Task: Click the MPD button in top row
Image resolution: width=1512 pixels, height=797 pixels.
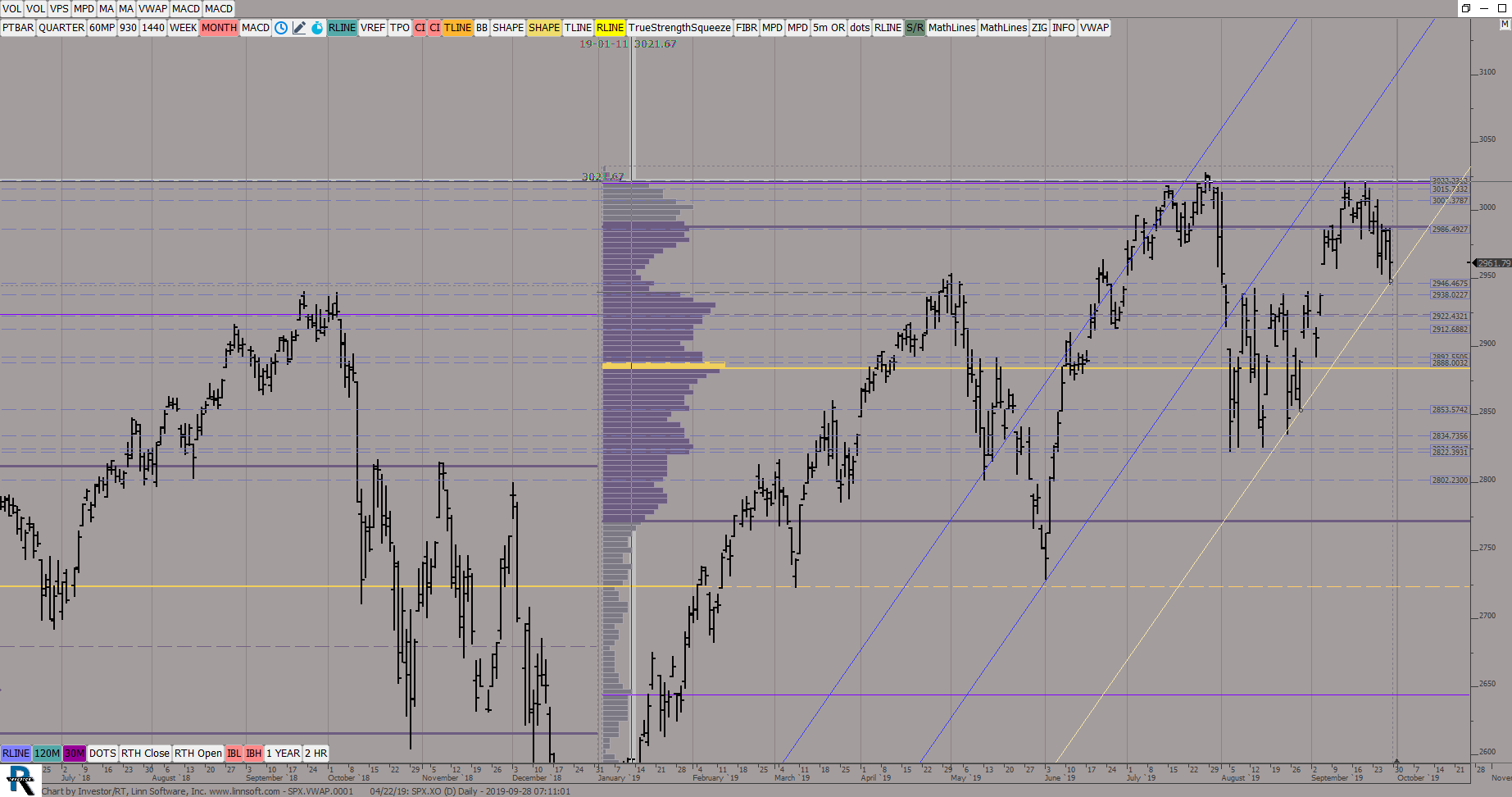Action: click(84, 8)
